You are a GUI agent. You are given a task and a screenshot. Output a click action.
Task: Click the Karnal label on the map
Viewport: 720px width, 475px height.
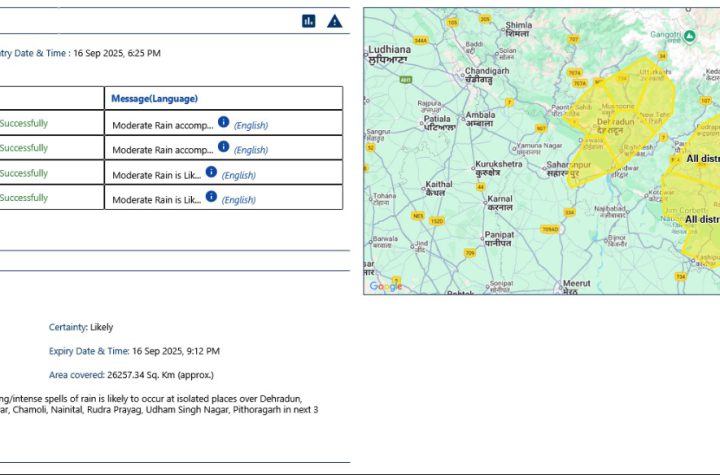point(500,203)
